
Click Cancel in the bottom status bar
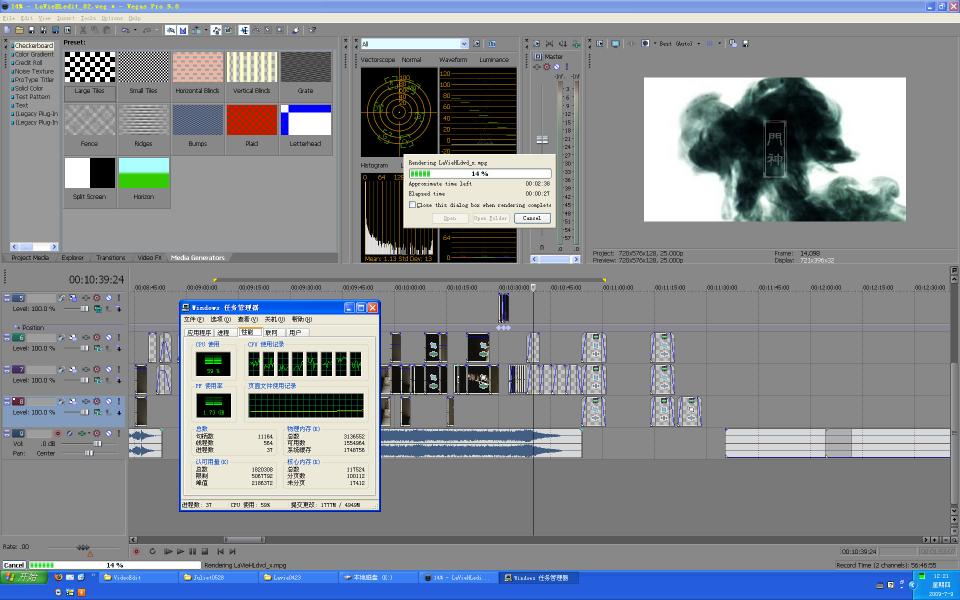pyautogui.click(x=14, y=565)
